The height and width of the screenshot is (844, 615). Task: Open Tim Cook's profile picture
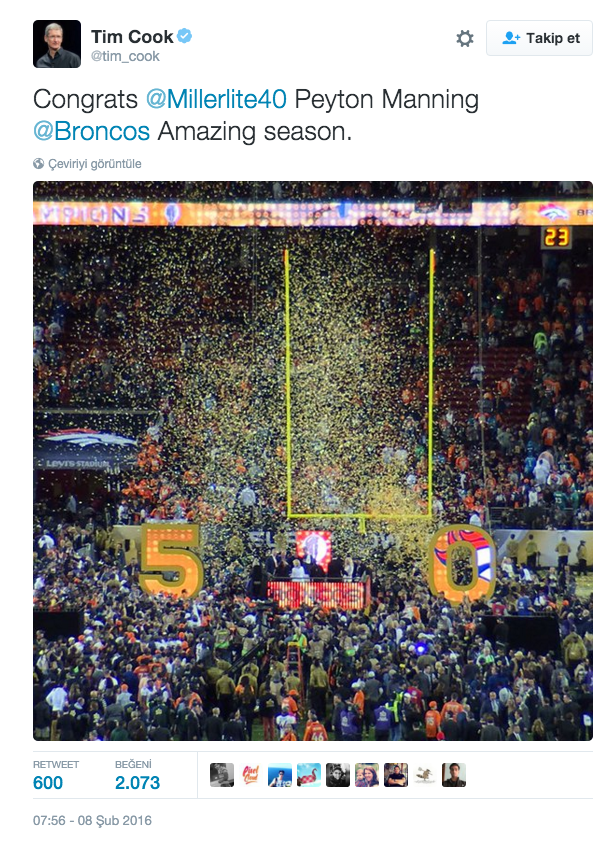(57, 44)
